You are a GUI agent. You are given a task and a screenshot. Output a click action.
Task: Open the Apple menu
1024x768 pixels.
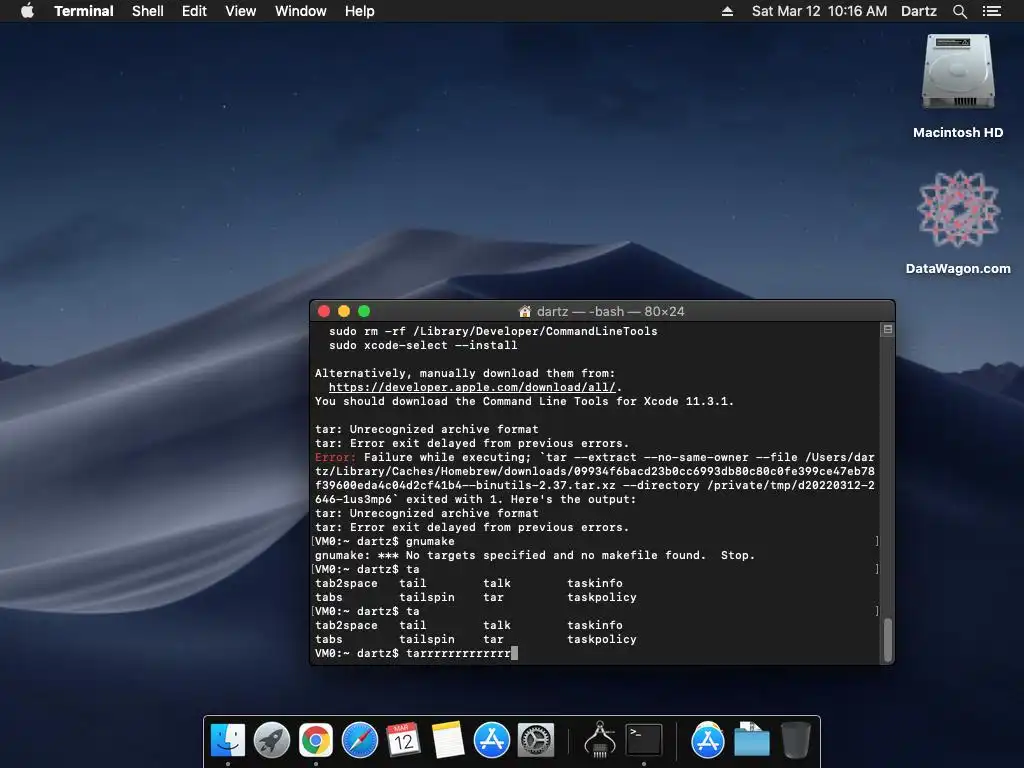point(27,11)
